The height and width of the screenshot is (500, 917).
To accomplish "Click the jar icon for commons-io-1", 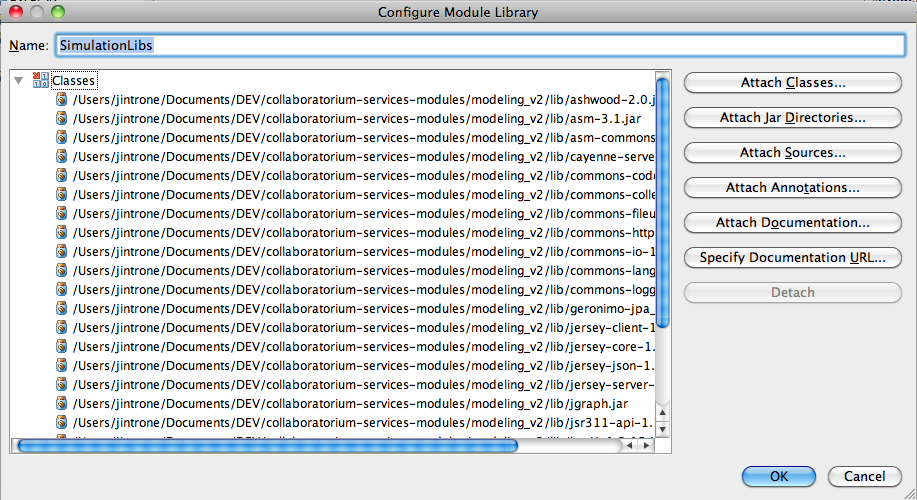I will click(x=61, y=251).
